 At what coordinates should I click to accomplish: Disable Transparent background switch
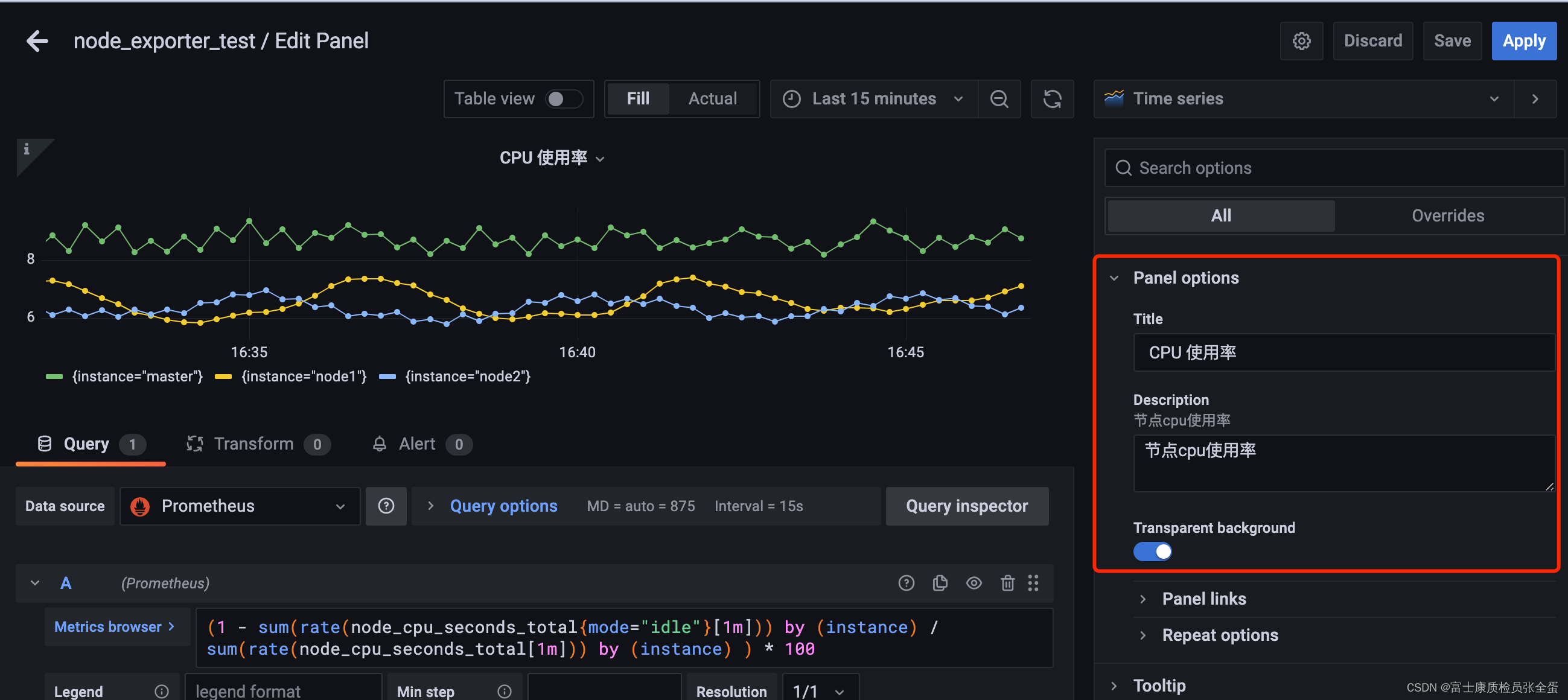[1152, 552]
